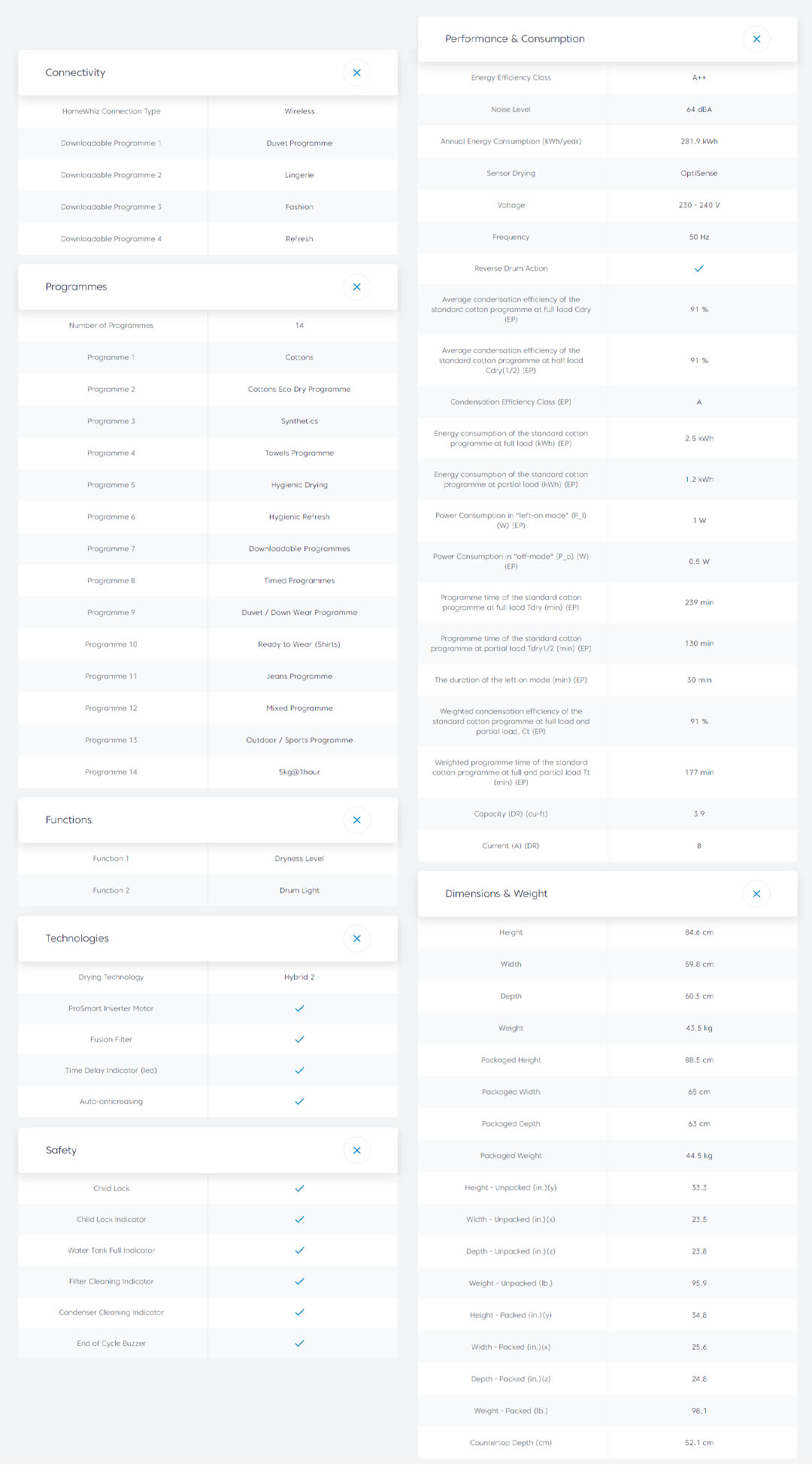Collapse Dimensions & Weight using X icon
The image size is (812, 1470).
(756, 894)
